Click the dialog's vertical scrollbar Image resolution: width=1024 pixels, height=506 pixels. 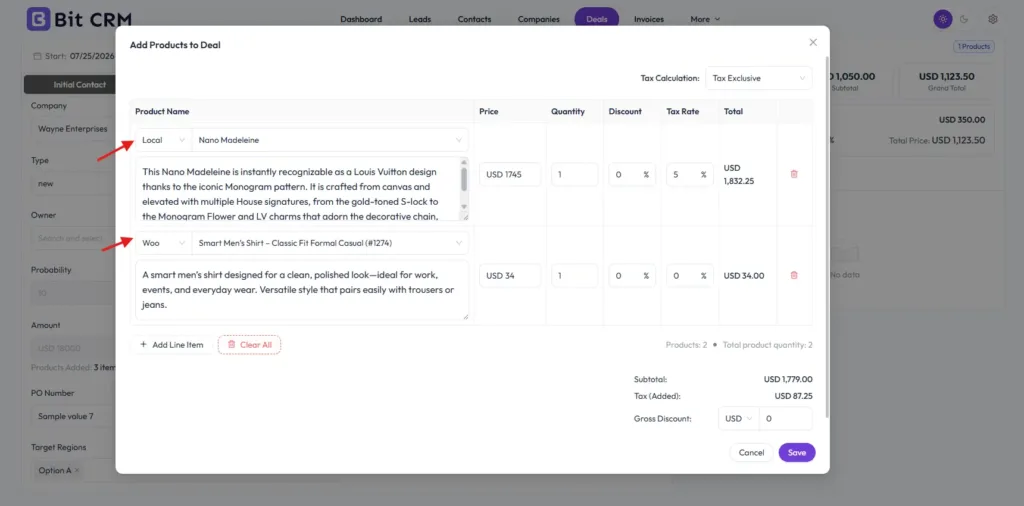(x=827, y=236)
